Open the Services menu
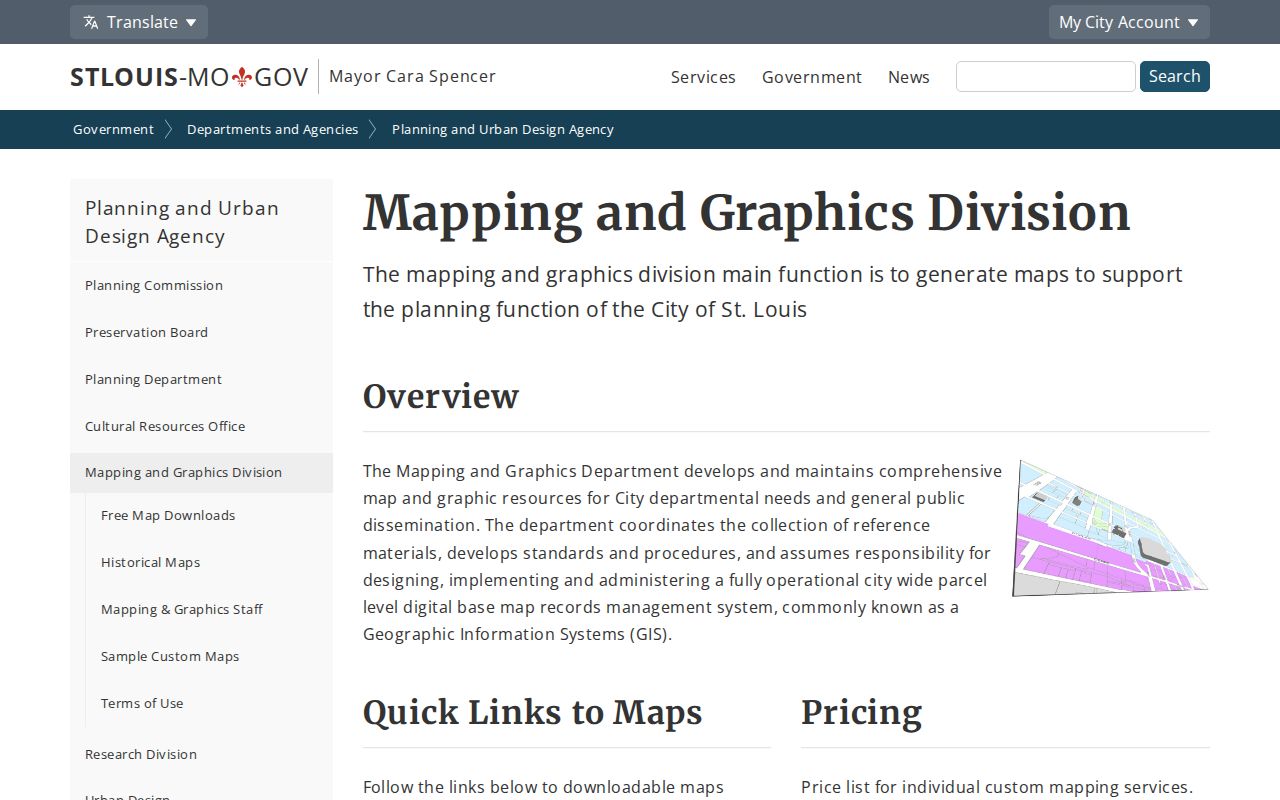The width and height of the screenshot is (1280, 800). [703, 77]
